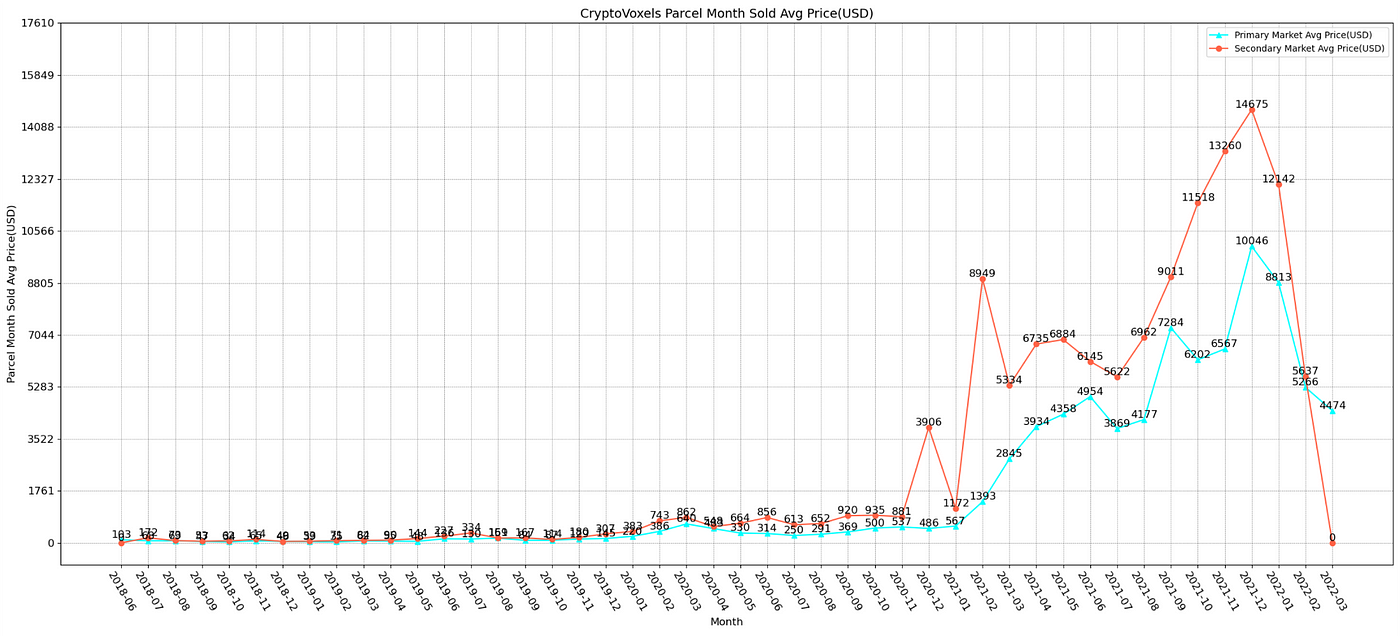
Task: Click the y-axis tick label 14088
Action: (x=38, y=127)
